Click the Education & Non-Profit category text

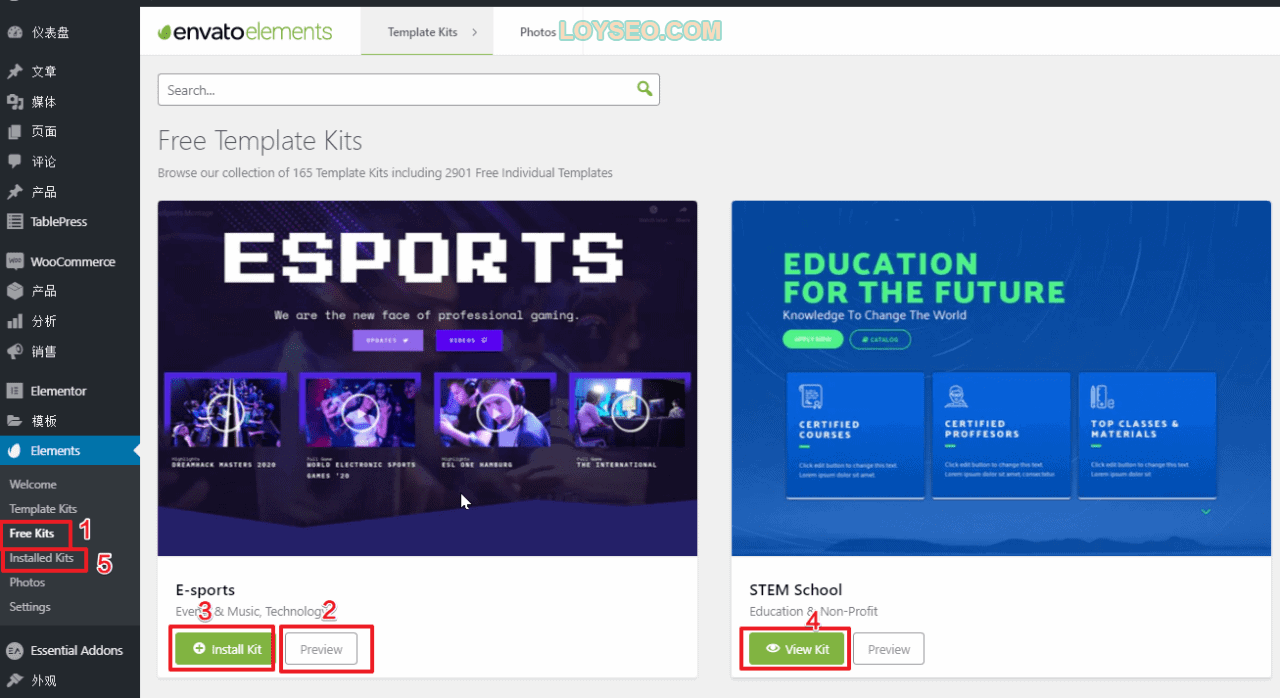[x=813, y=611]
